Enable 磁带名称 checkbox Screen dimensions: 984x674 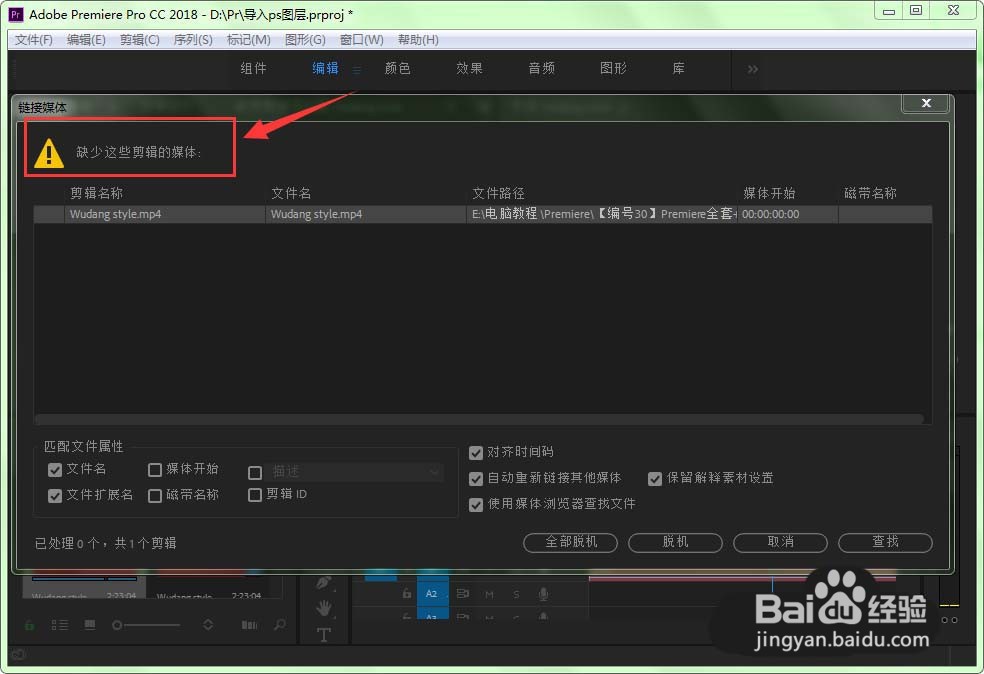point(155,496)
